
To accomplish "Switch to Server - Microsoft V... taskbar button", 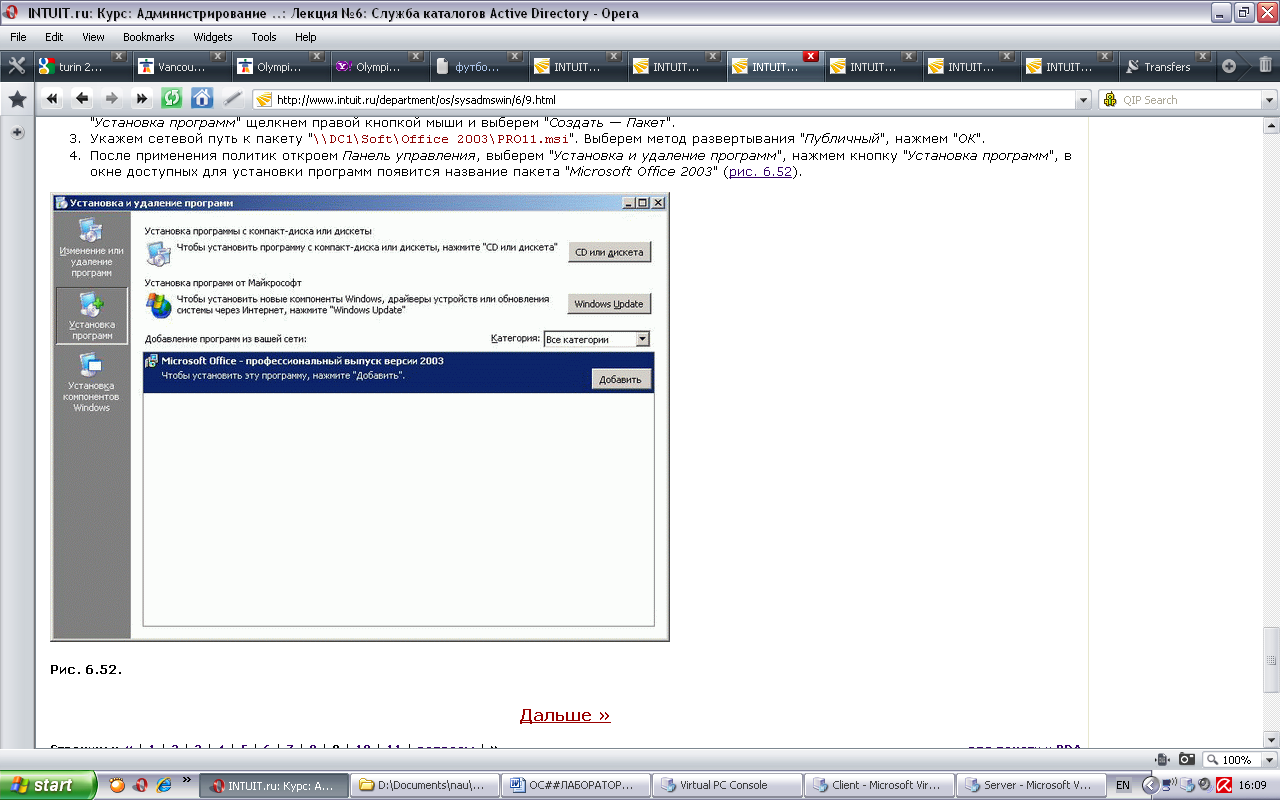I will [1030, 785].
